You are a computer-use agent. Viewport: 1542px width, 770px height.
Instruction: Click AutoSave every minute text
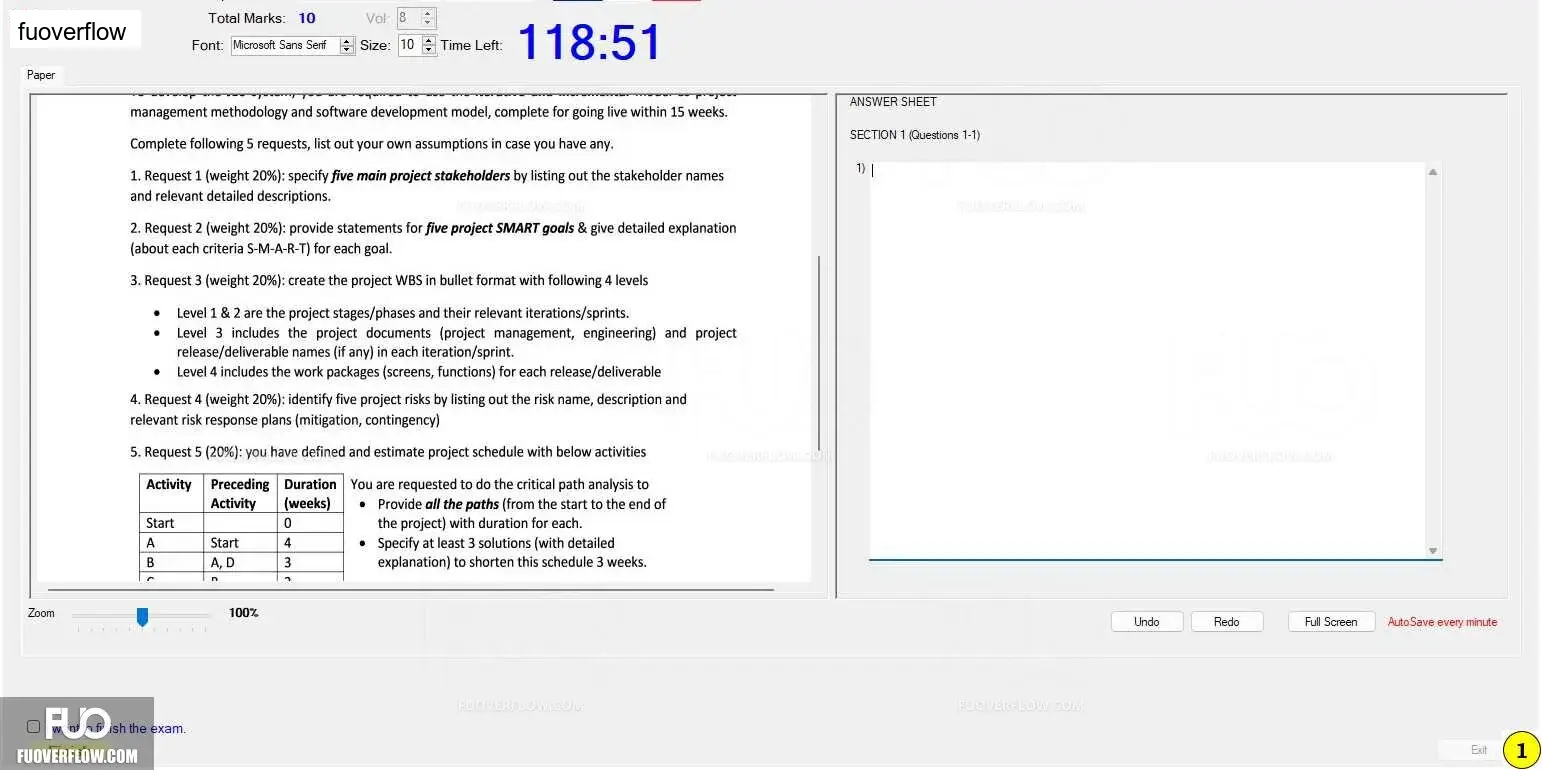[1442, 622]
